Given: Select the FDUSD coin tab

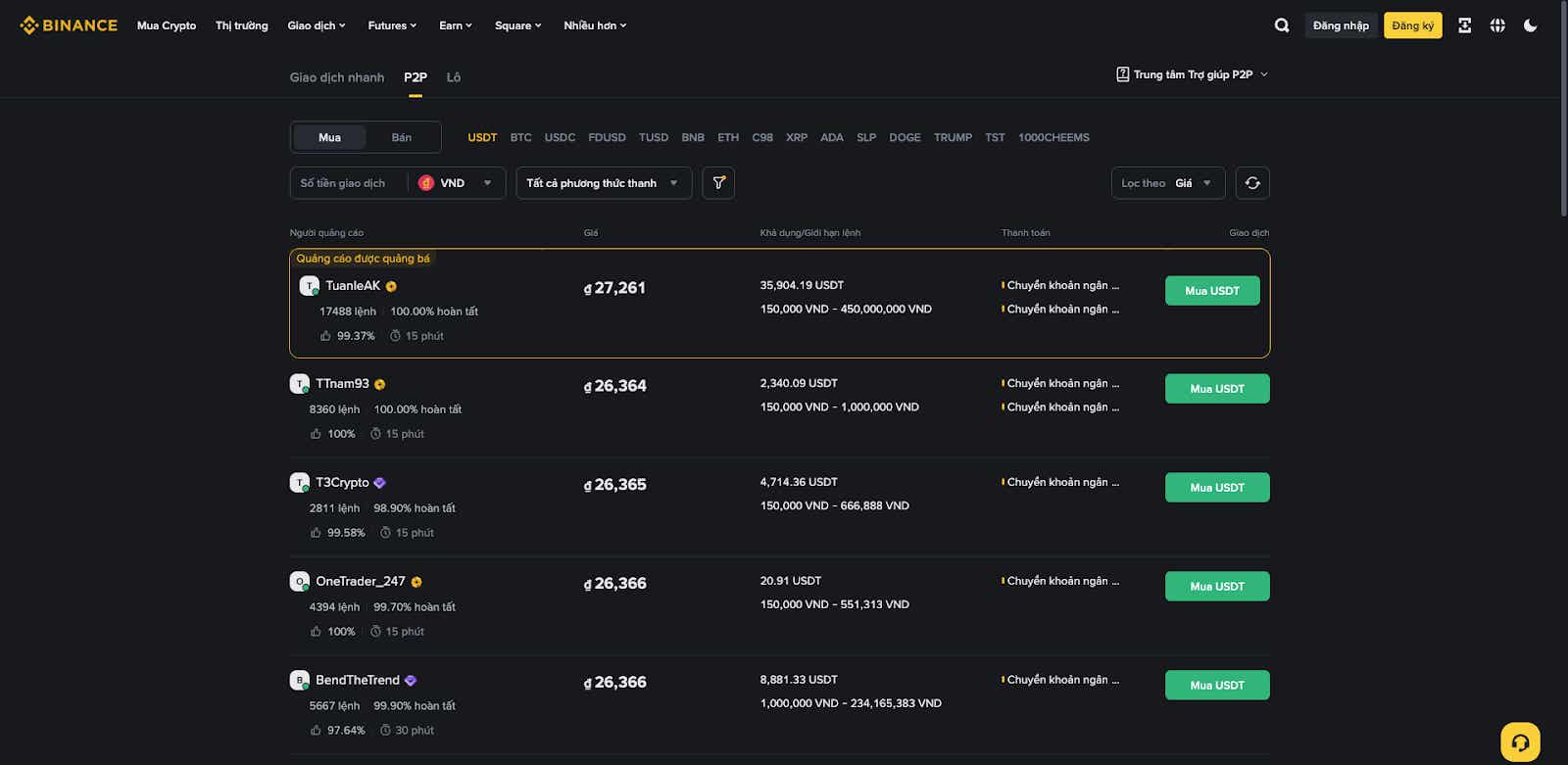Looking at the screenshot, I should pyautogui.click(x=607, y=137).
